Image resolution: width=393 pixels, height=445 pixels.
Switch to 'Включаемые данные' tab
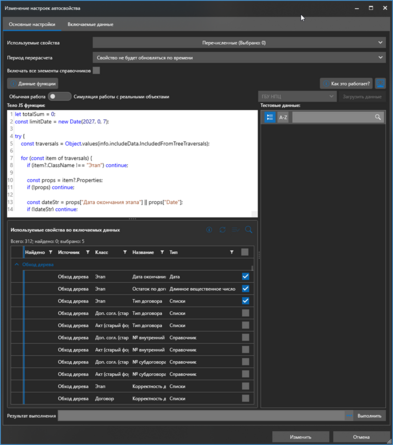point(90,24)
